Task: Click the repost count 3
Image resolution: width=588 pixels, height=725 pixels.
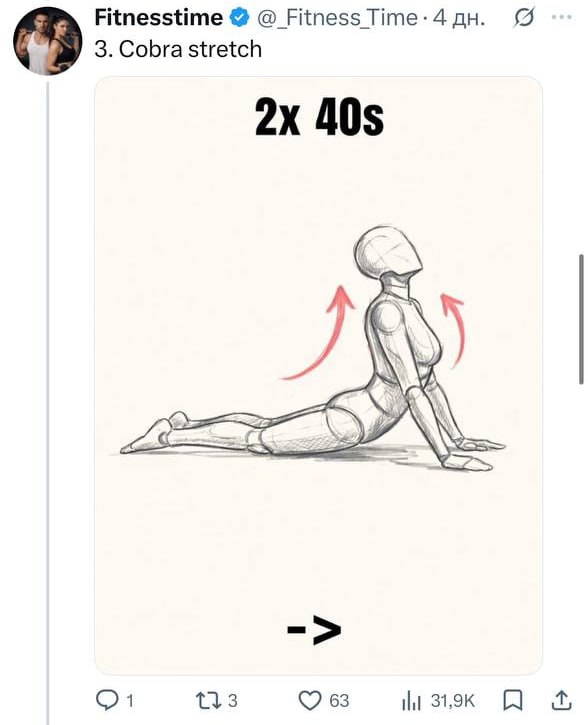Action: coord(233,700)
